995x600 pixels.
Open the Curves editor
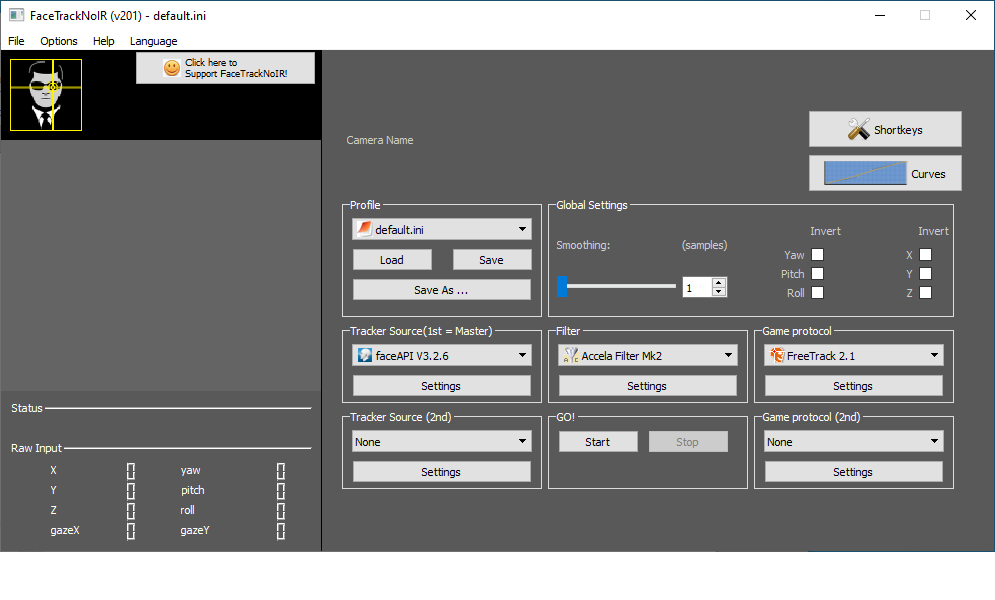[885, 173]
